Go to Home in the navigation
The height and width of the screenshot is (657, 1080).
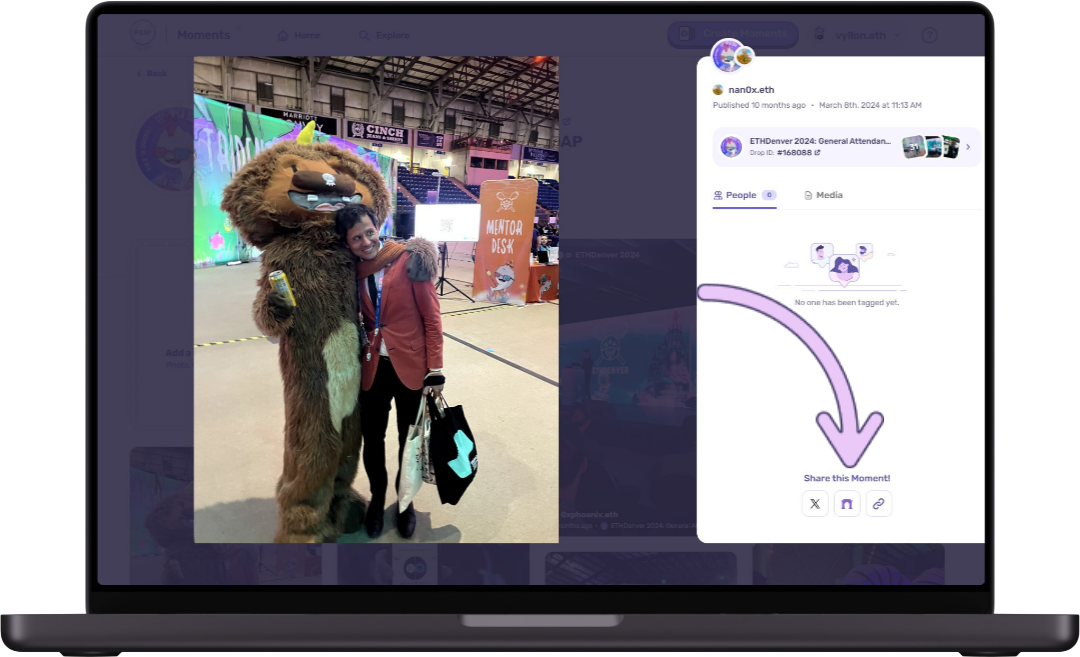(299, 35)
